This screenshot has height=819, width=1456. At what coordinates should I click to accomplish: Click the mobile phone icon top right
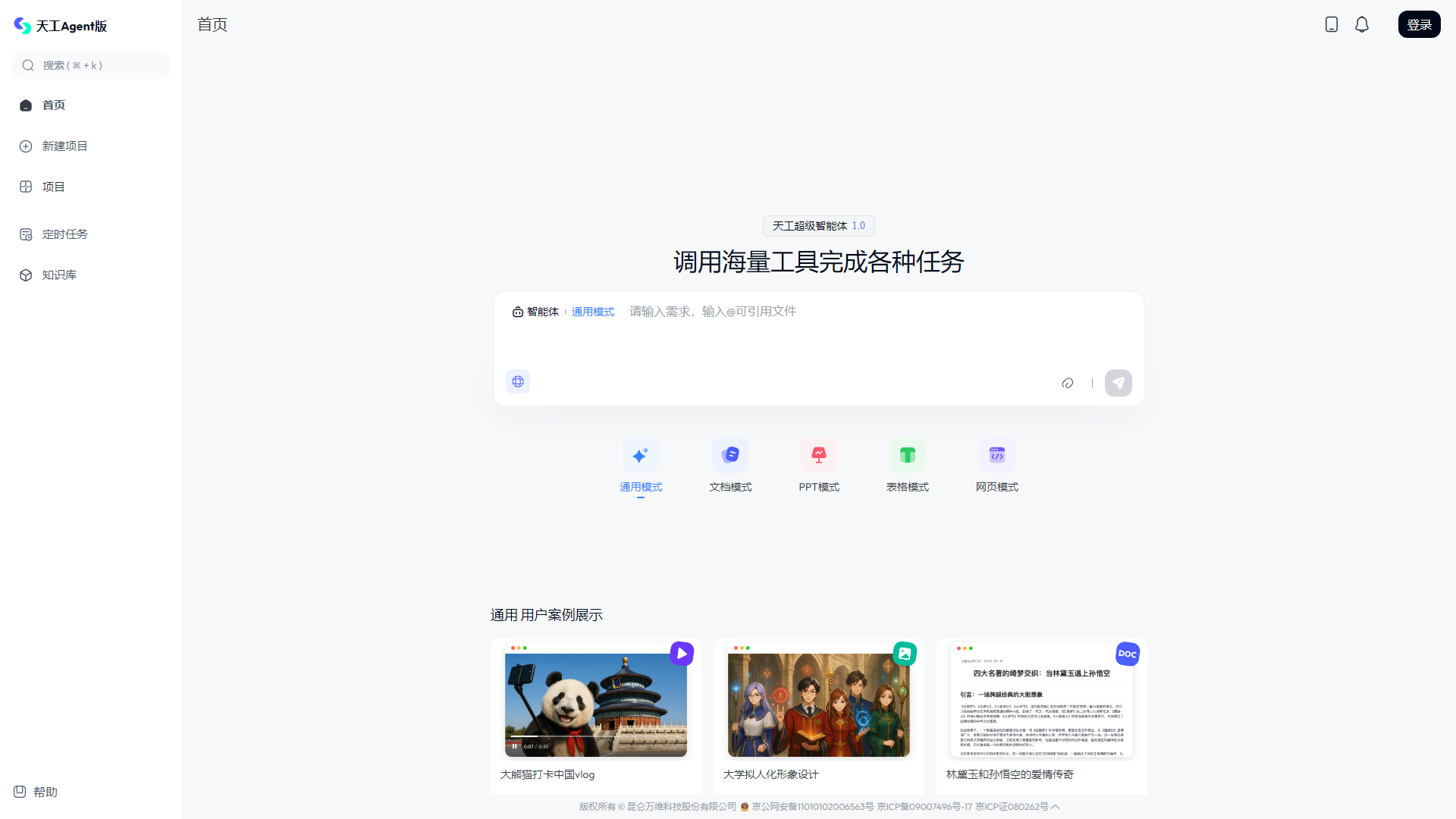point(1331,24)
